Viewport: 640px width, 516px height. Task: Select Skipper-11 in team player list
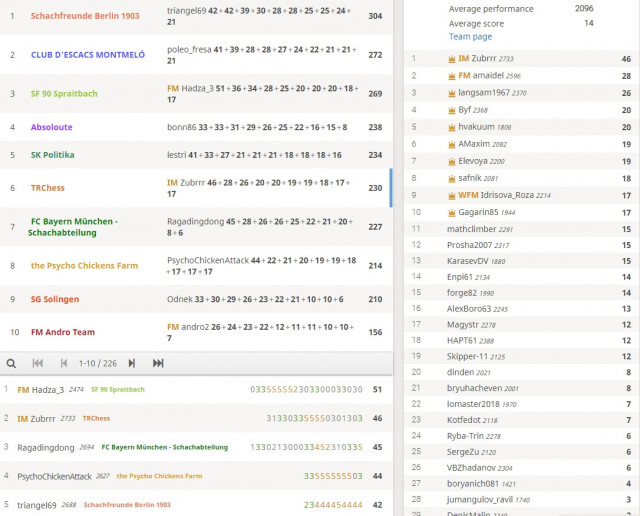(x=467, y=356)
